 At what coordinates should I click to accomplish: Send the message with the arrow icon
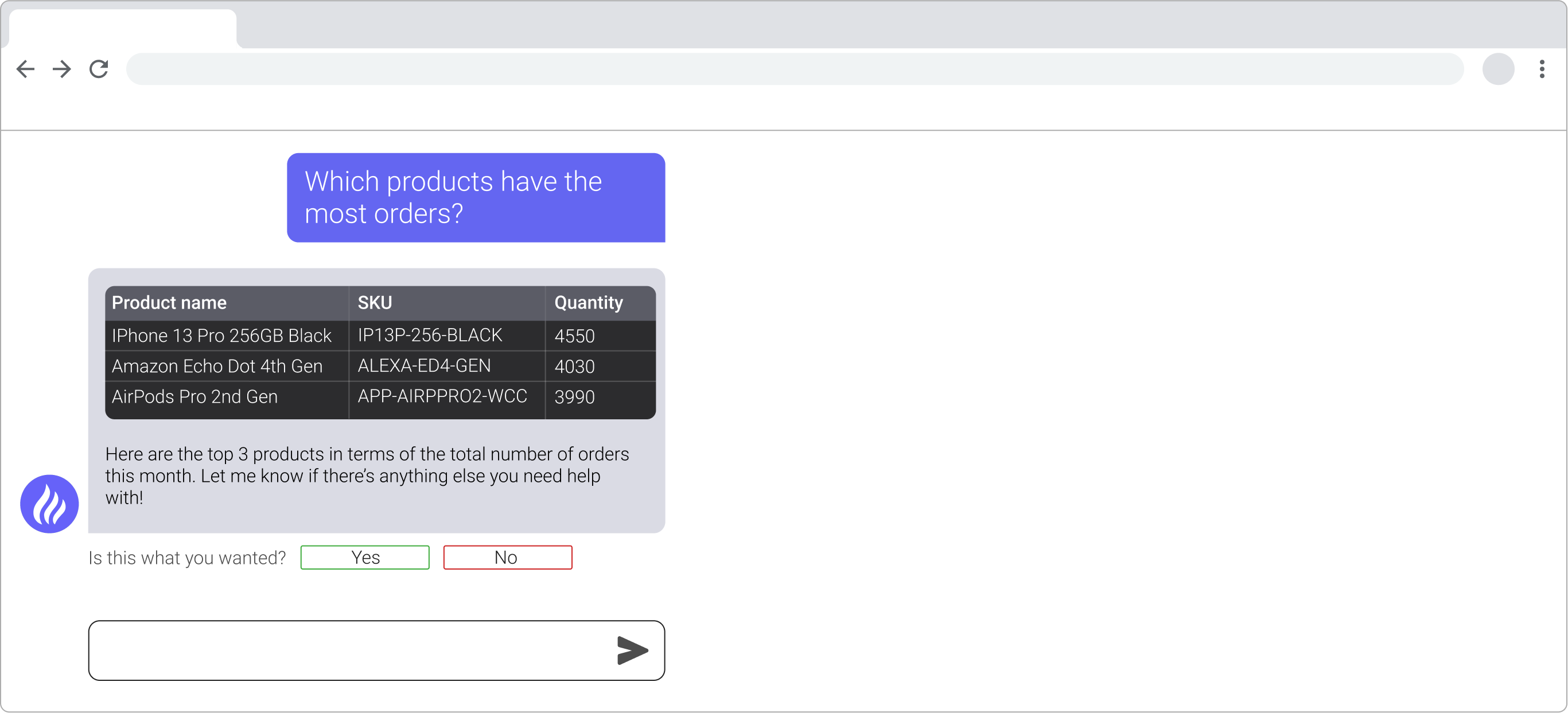tap(632, 650)
